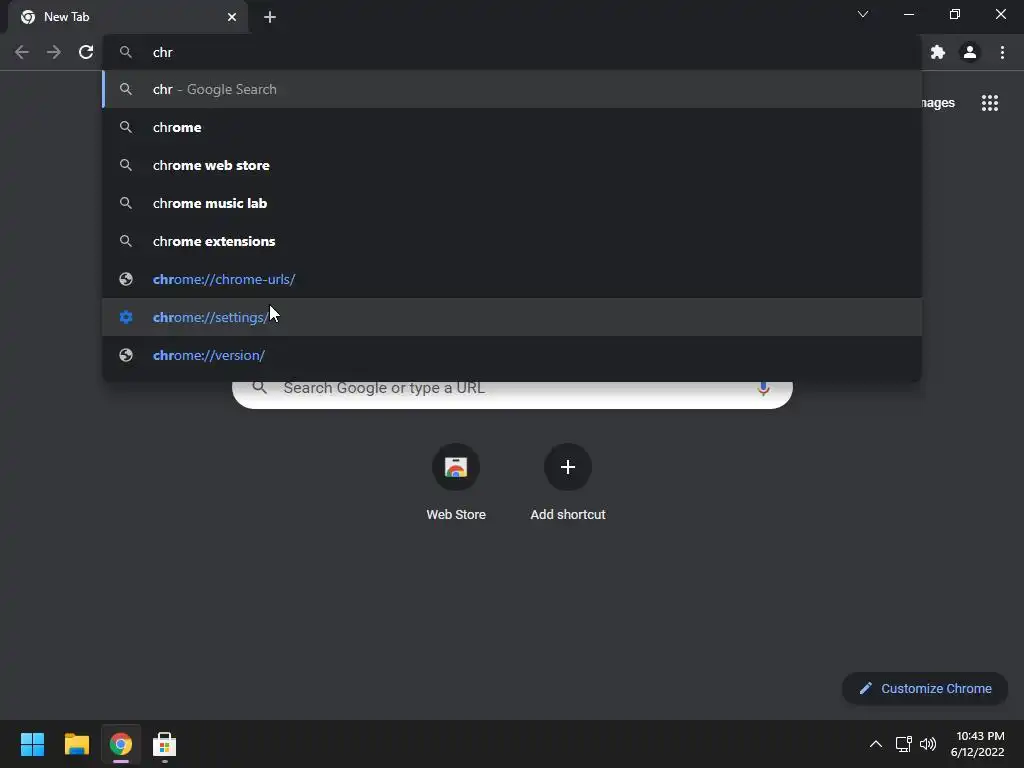Image resolution: width=1024 pixels, height=768 pixels.
Task: Select the 'chr - Google Search' suggestion
Action: [x=512, y=89]
